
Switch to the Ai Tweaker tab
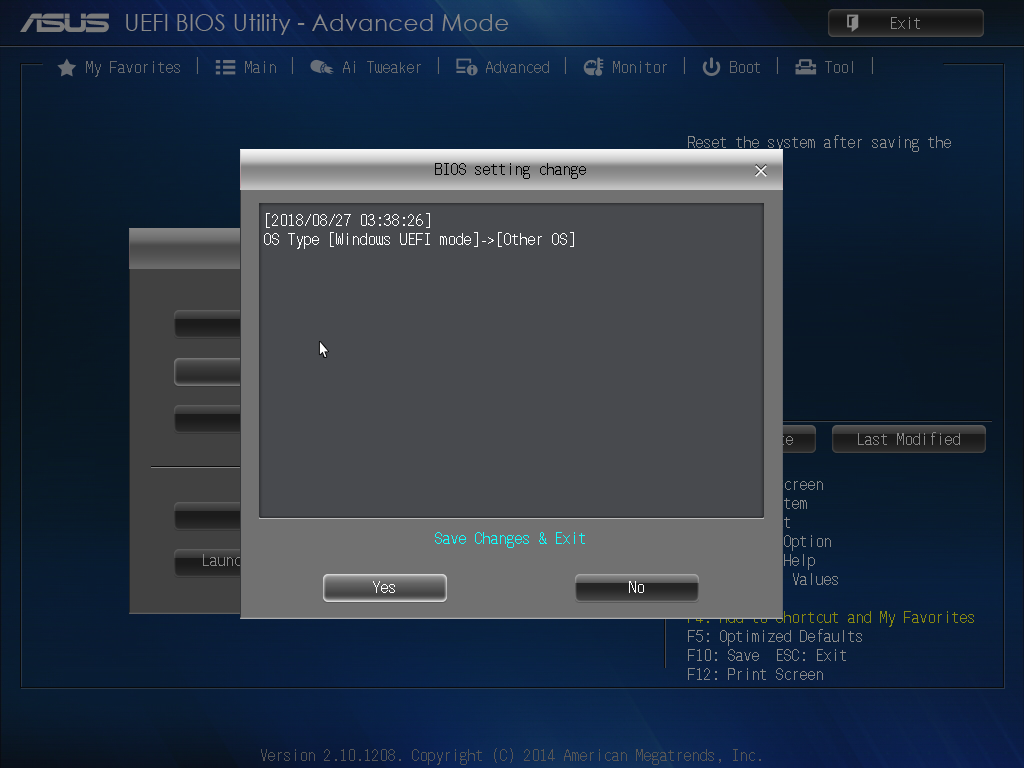coord(382,67)
